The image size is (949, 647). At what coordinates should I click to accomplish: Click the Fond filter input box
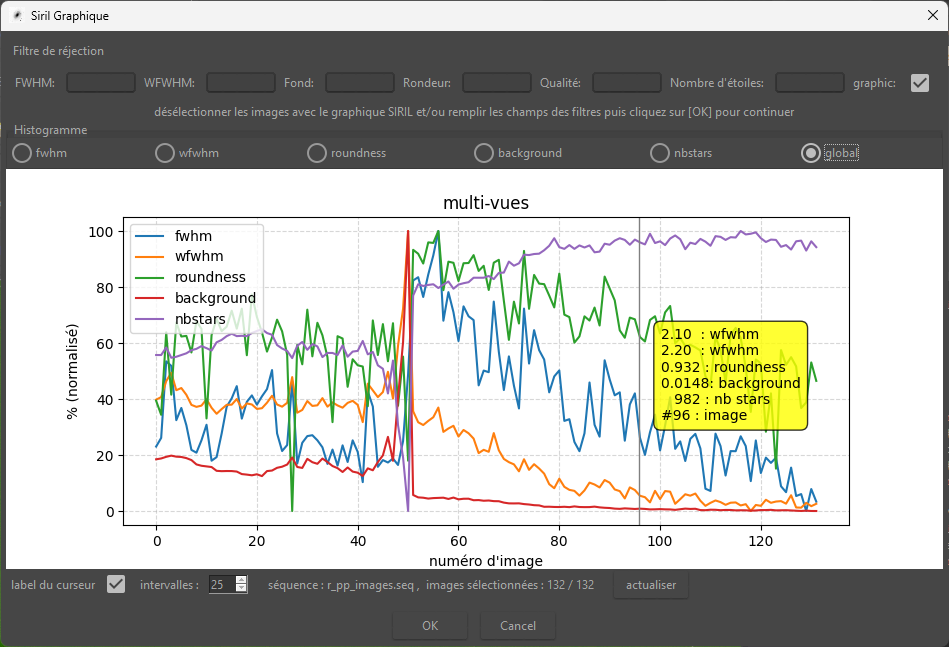[360, 83]
